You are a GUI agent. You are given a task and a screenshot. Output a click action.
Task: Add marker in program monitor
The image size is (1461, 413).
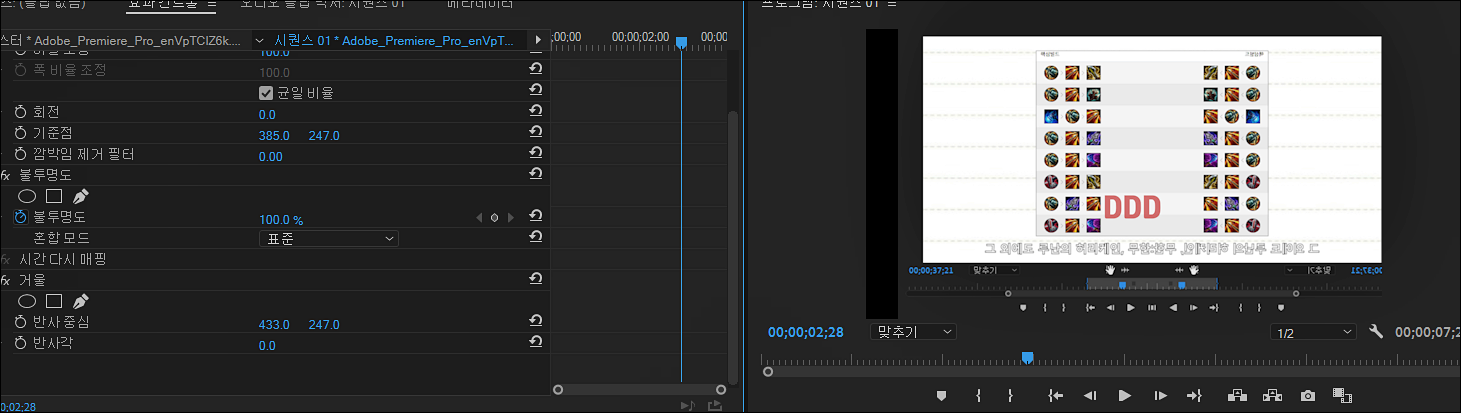tap(941, 396)
